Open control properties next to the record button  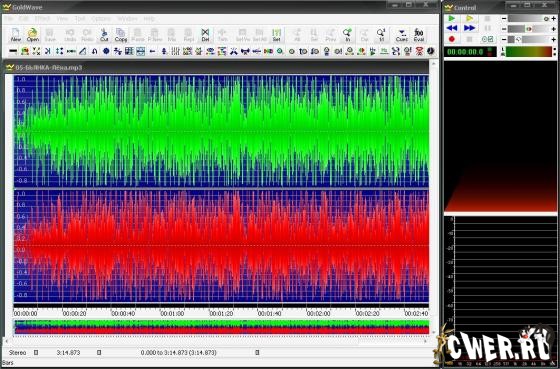pos(488,39)
